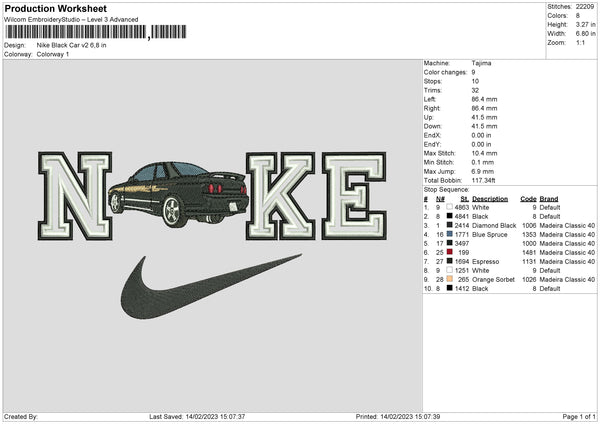600x424 pixels.
Task: Select Min Stitch value 0.1 mm
Action: pyautogui.click(x=483, y=162)
